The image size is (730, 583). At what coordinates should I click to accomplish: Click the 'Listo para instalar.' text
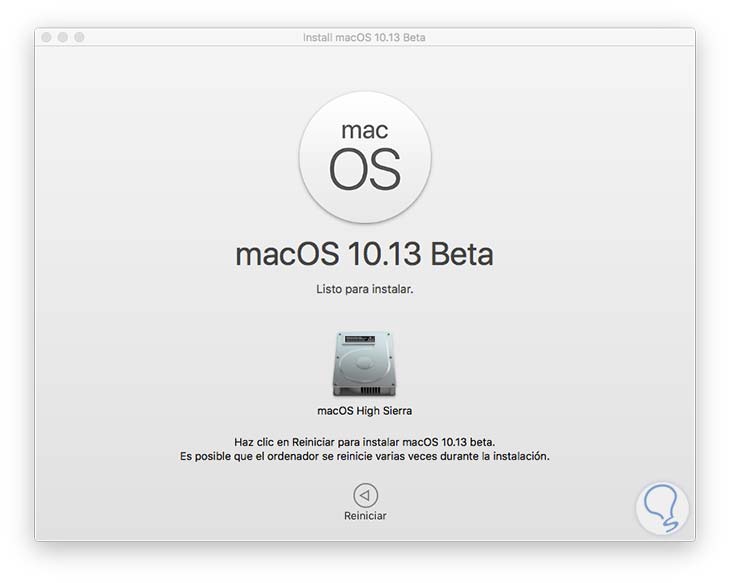point(365,289)
